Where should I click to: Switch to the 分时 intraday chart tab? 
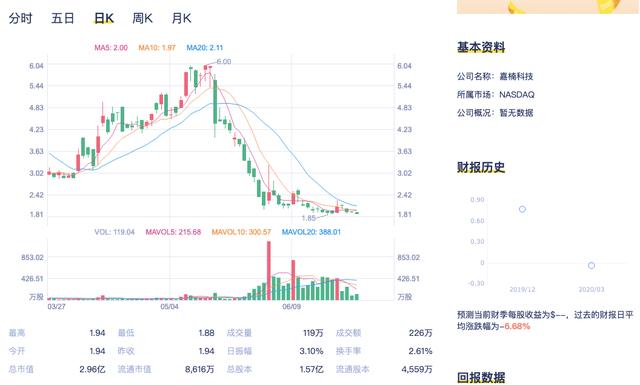pos(20,18)
